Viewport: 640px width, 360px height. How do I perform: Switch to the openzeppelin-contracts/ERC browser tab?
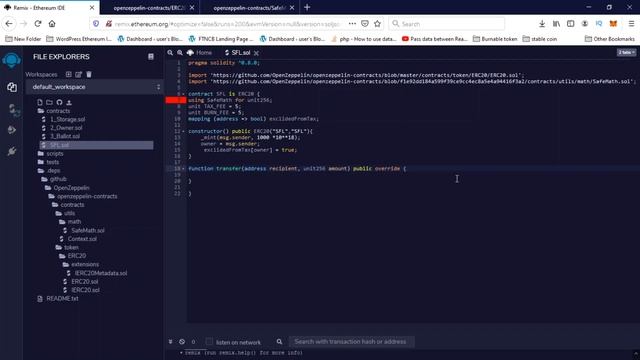click(x=149, y=8)
